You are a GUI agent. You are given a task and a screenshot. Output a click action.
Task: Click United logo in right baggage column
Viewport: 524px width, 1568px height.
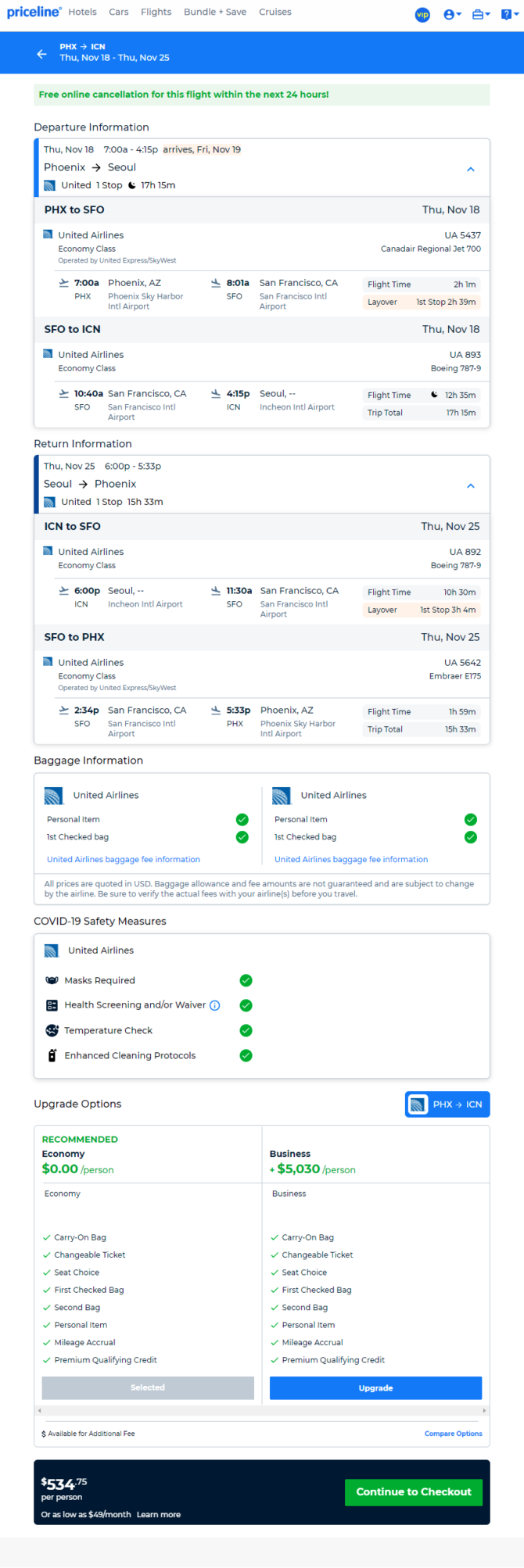tap(282, 796)
